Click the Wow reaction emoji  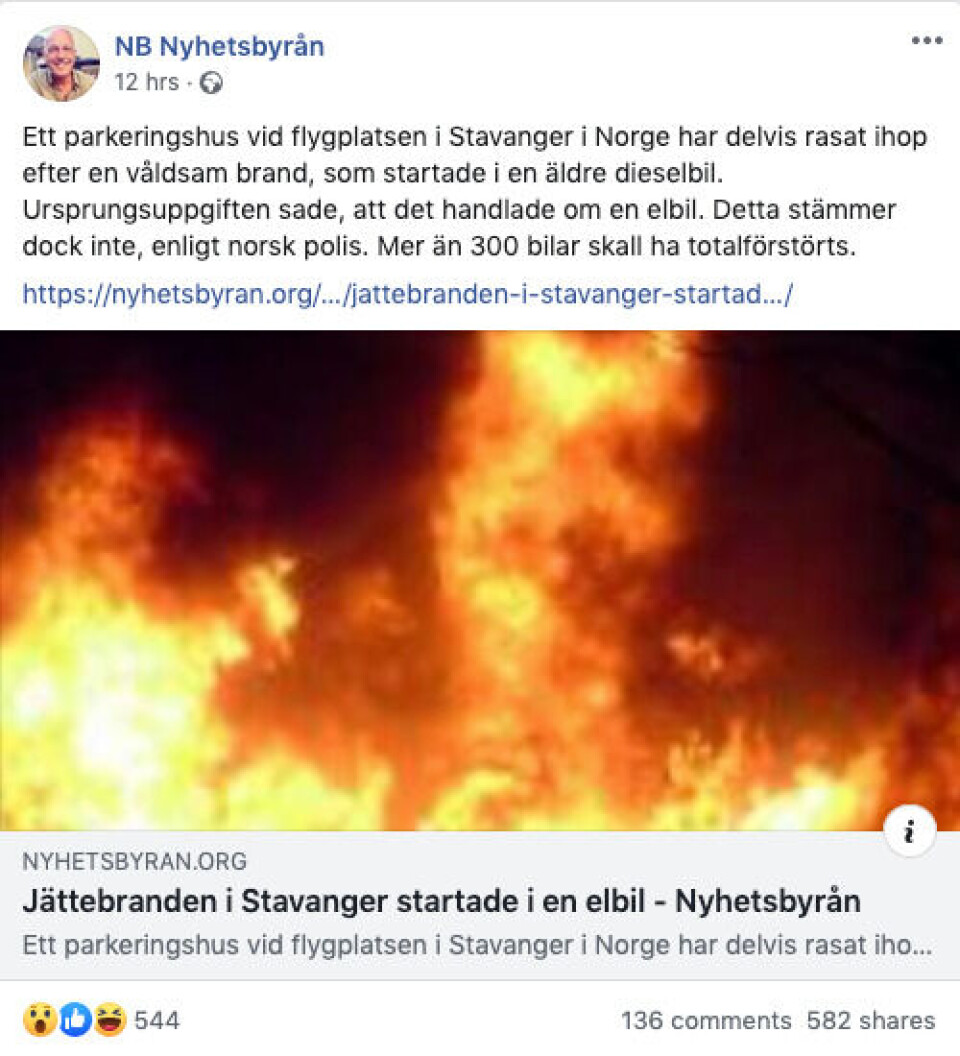(40, 1020)
